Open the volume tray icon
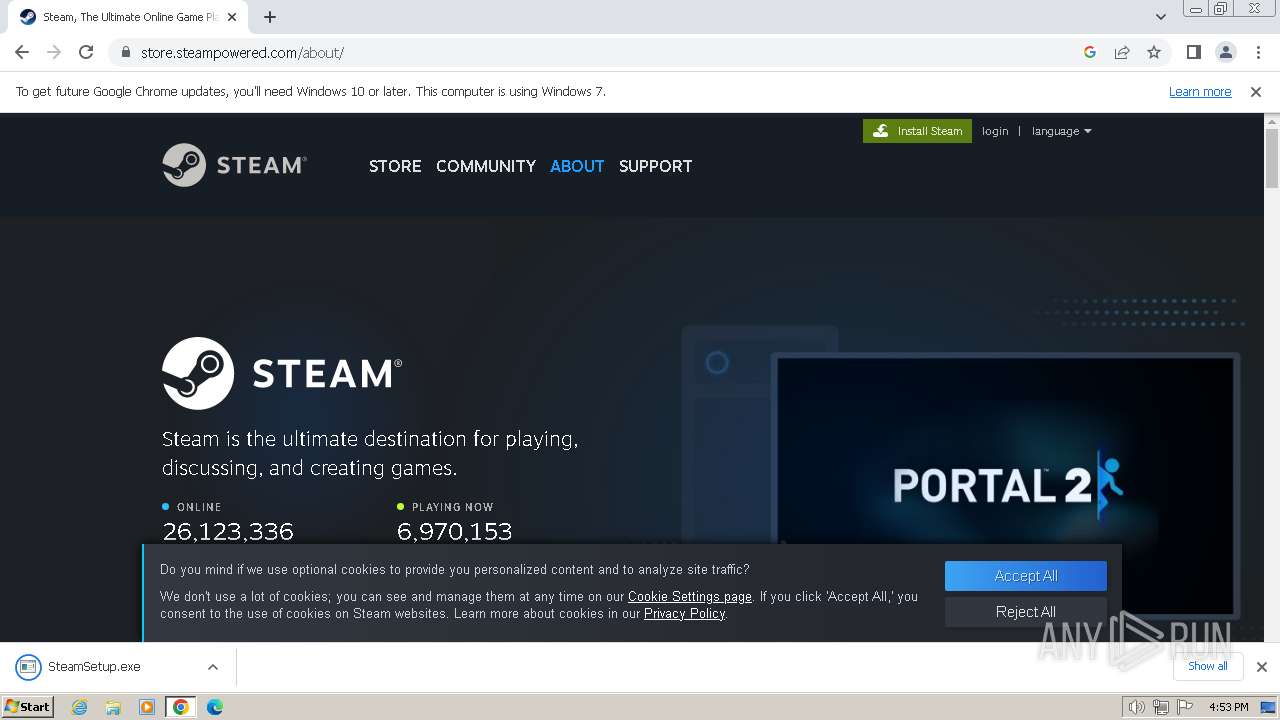 click(1136, 707)
